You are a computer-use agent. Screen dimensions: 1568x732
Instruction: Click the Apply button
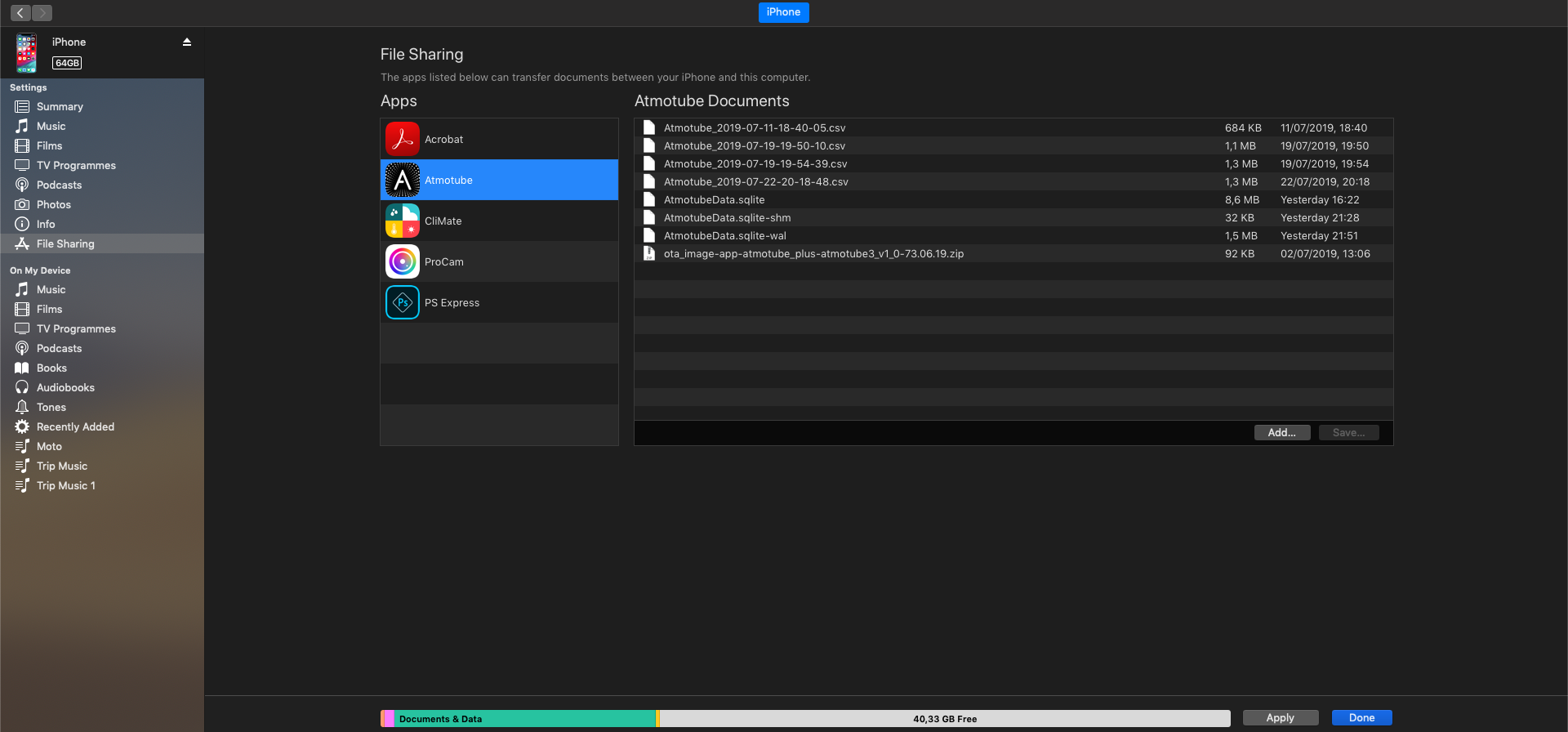click(1280, 717)
